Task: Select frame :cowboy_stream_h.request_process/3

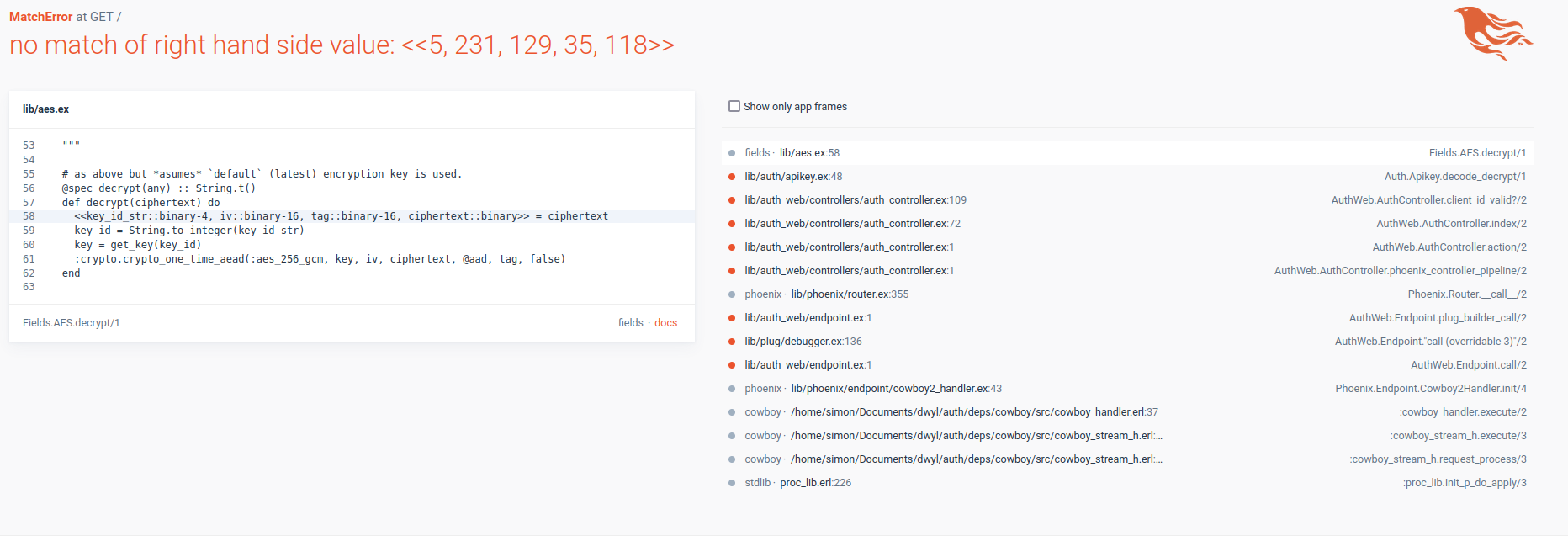Action: point(1127,459)
